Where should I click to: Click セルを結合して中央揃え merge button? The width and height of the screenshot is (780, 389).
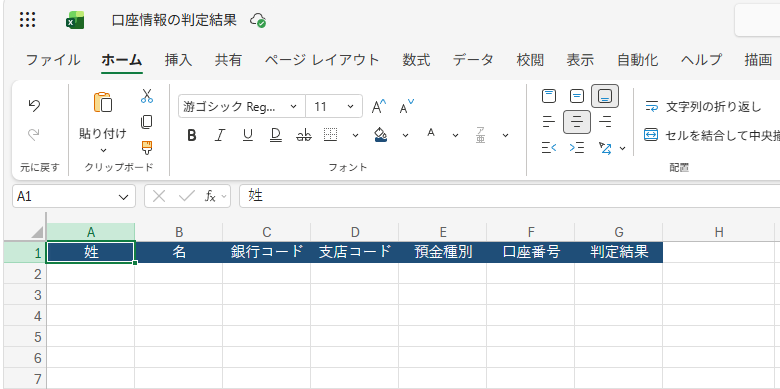point(711,135)
